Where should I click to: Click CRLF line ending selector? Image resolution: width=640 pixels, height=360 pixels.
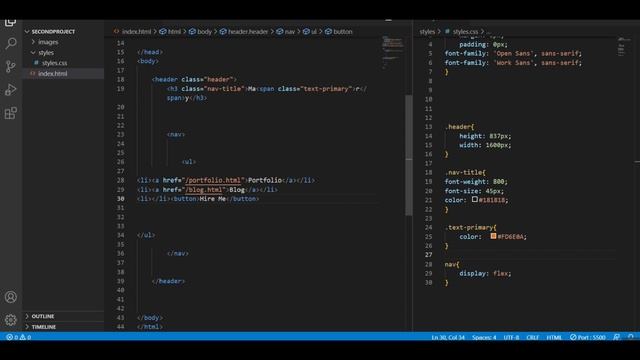[533, 337]
